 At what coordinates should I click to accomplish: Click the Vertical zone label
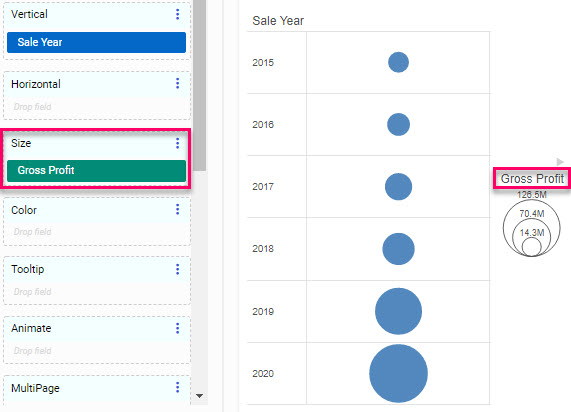click(x=29, y=14)
